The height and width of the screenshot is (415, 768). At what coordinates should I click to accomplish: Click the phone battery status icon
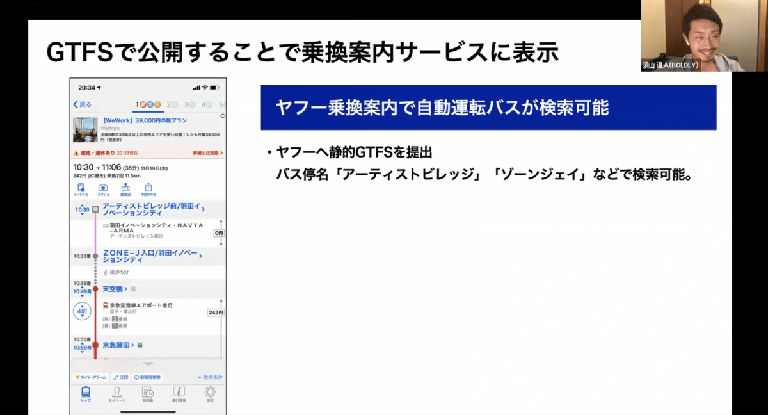tap(215, 88)
